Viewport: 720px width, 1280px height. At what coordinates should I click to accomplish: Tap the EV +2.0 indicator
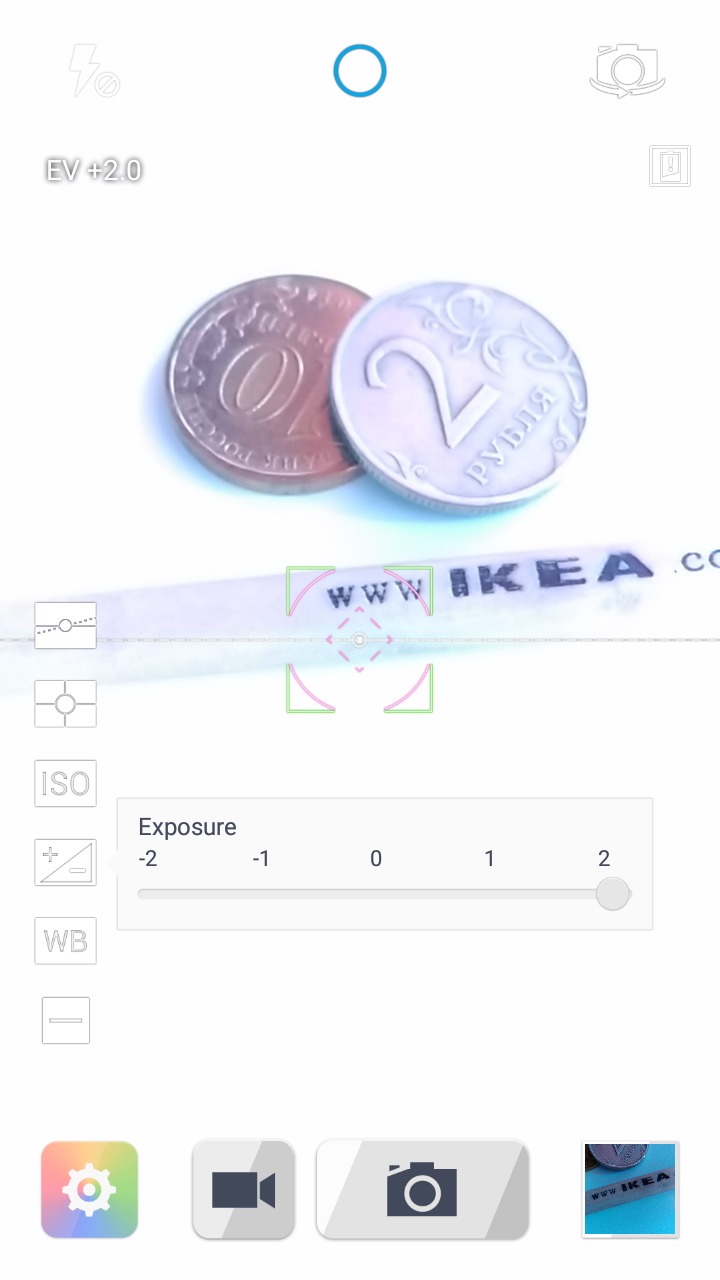(x=94, y=170)
